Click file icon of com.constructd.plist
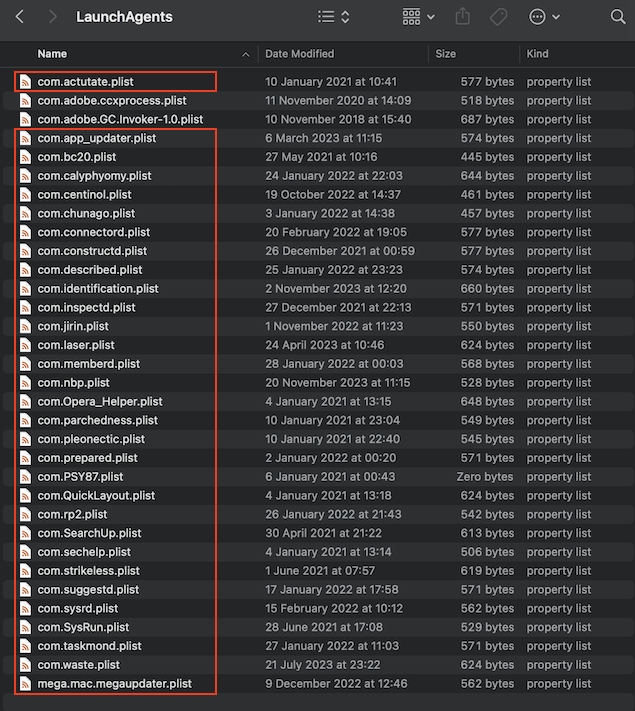 25,251
